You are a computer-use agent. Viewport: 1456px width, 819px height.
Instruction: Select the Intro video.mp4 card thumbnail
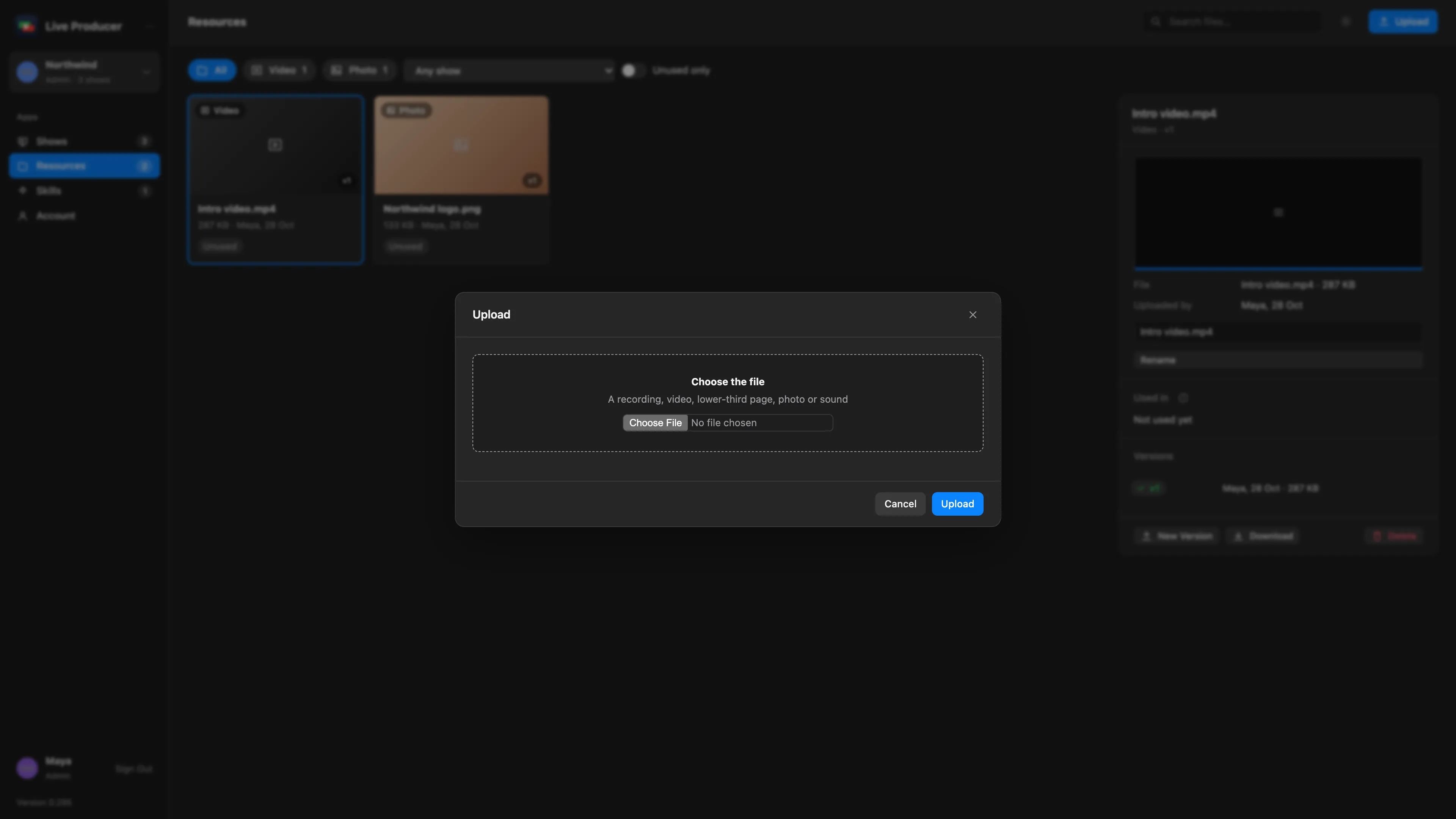(x=275, y=145)
